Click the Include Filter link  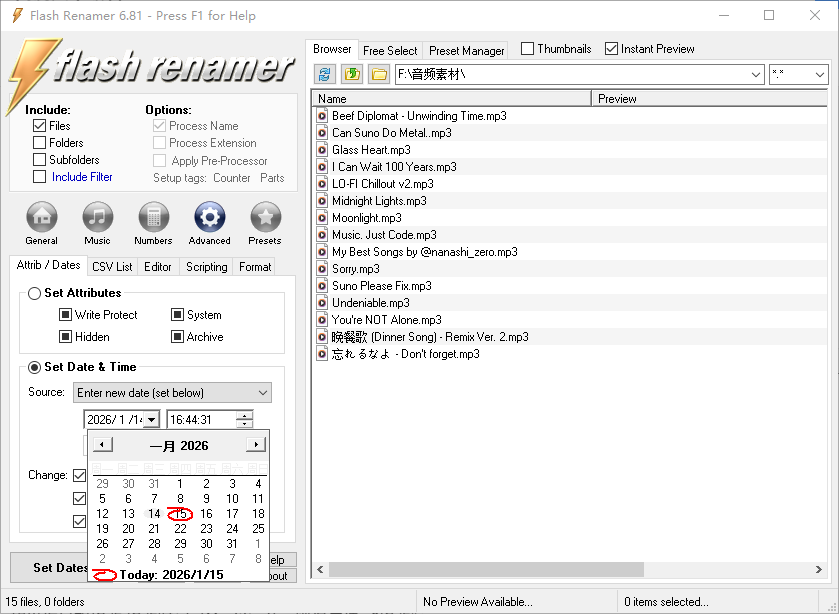(82, 177)
